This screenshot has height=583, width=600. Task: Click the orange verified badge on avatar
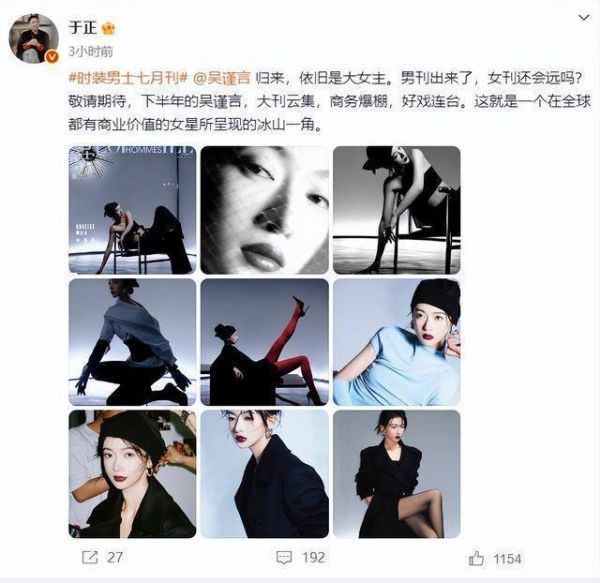click(x=52, y=57)
